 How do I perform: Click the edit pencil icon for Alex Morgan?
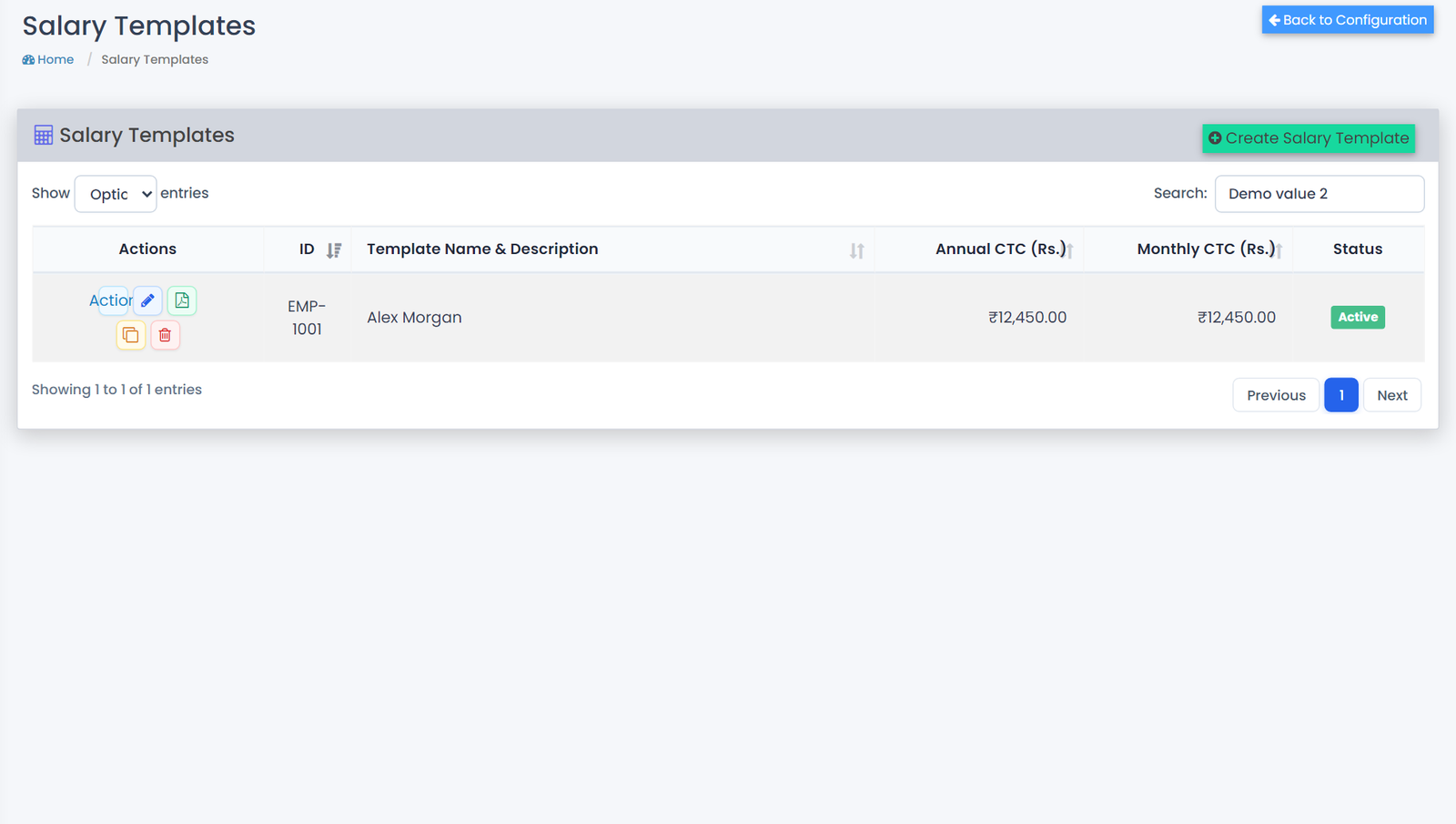click(147, 300)
